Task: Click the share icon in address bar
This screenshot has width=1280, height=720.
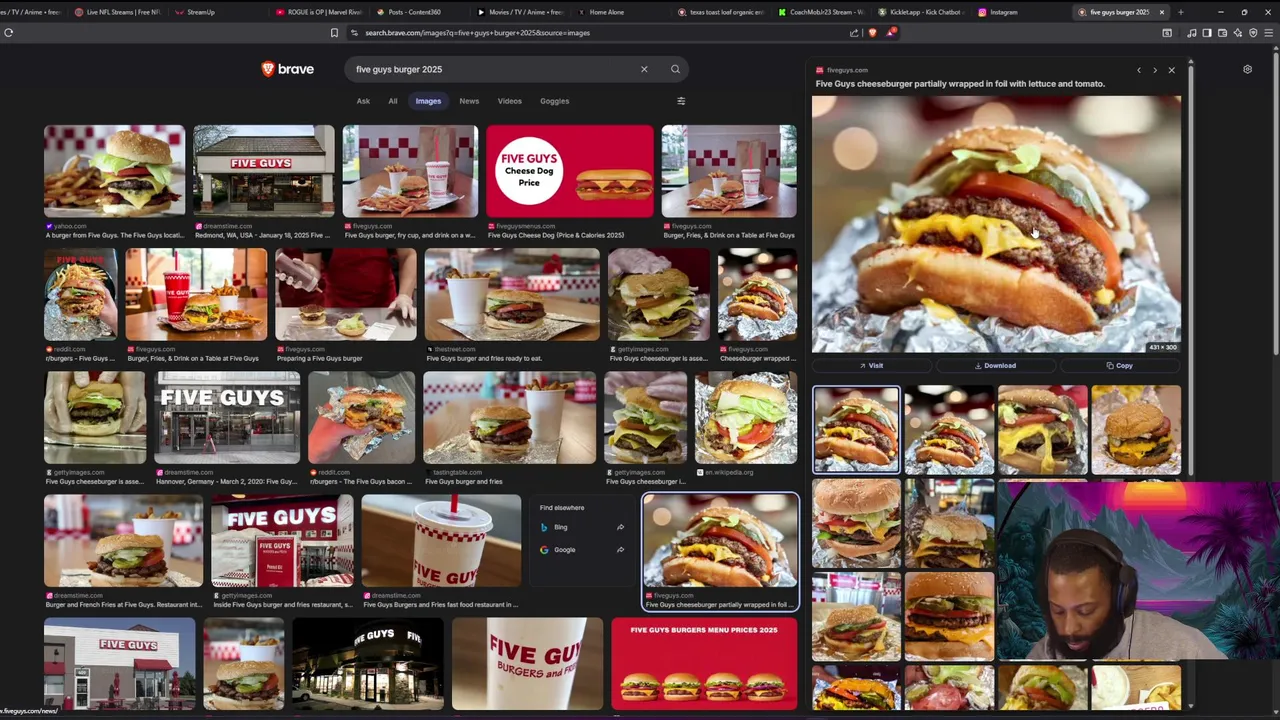Action: click(x=854, y=33)
